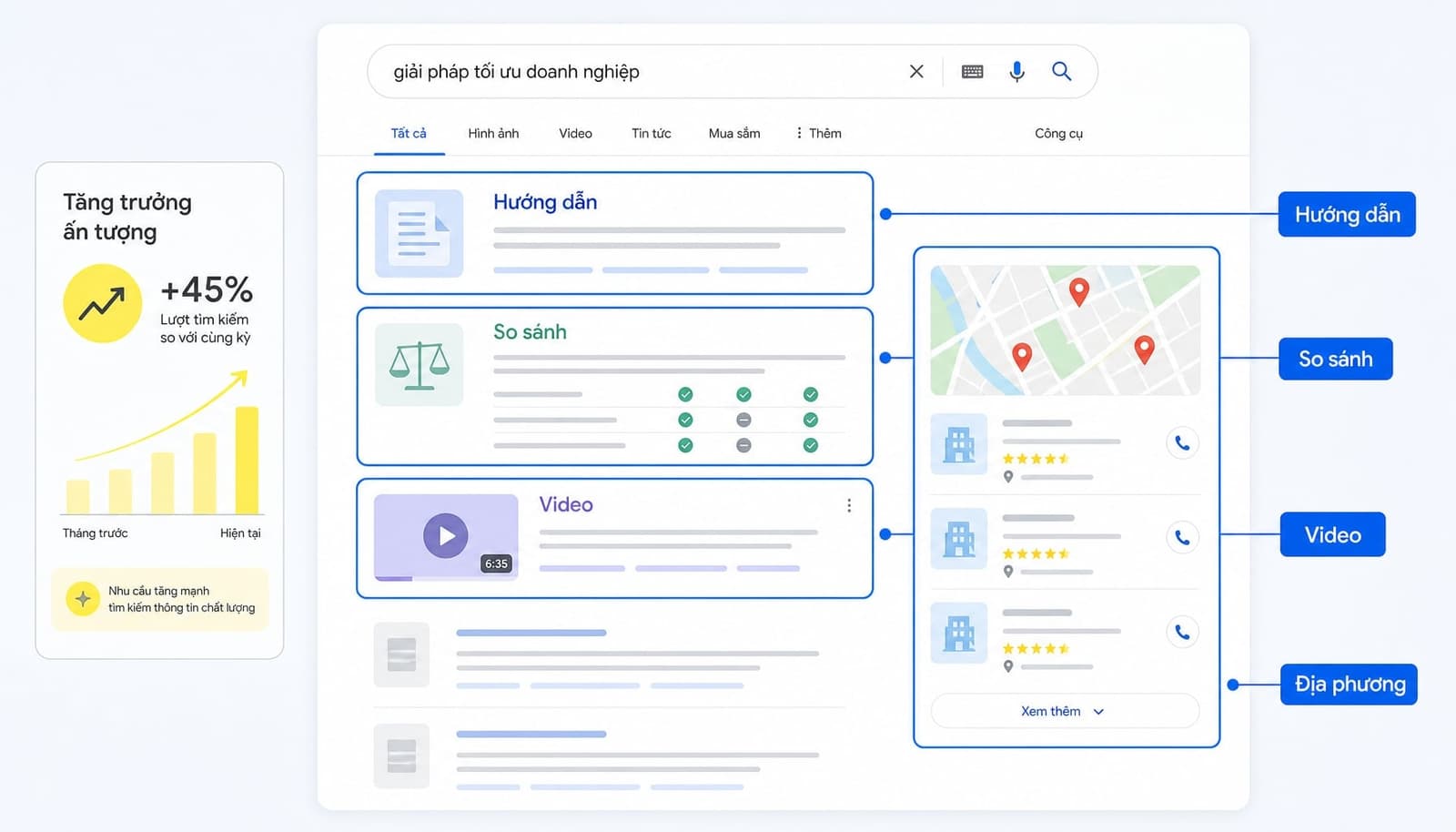Open the Video result three-dot menu
The height and width of the screenshot is (832, 1456).
point(849,505)
